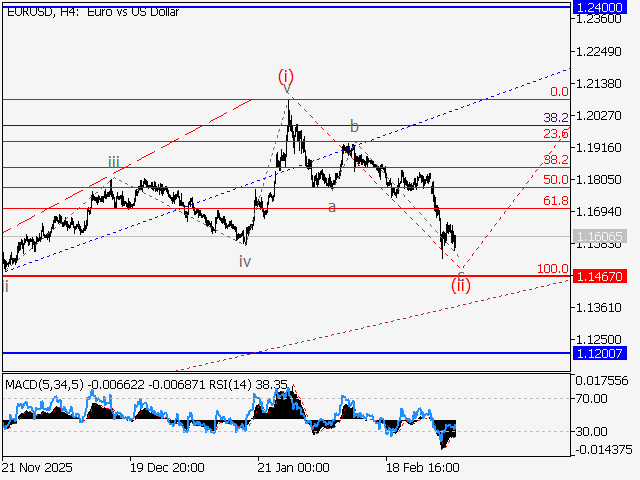
Task: Click the 18 Feb 16:00 date marker
Action: (421, 467)
